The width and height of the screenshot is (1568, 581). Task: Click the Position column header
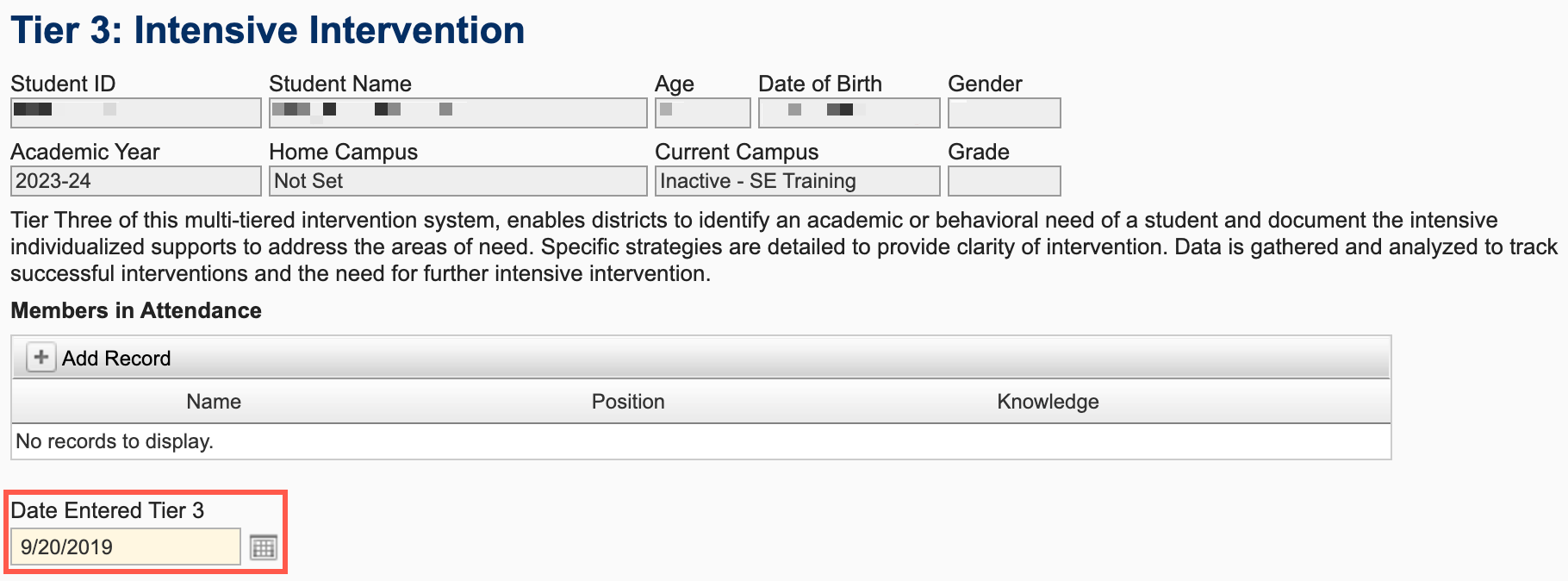tap(628, 402)
